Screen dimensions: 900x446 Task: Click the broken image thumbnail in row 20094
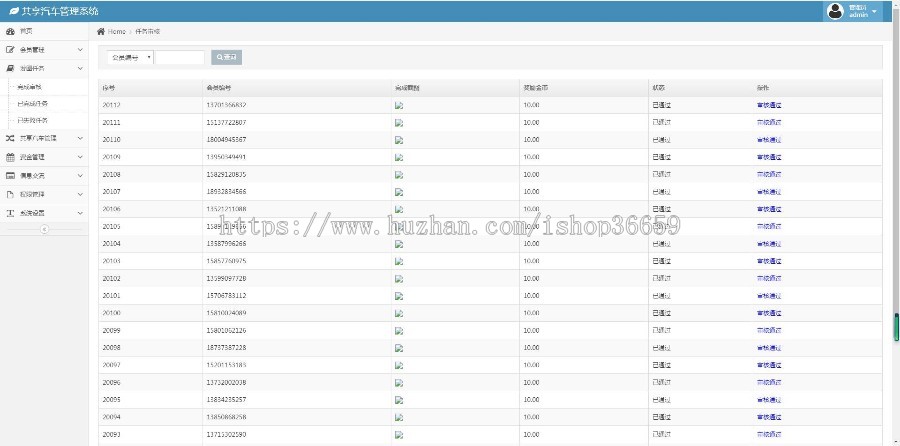[399, 418]
